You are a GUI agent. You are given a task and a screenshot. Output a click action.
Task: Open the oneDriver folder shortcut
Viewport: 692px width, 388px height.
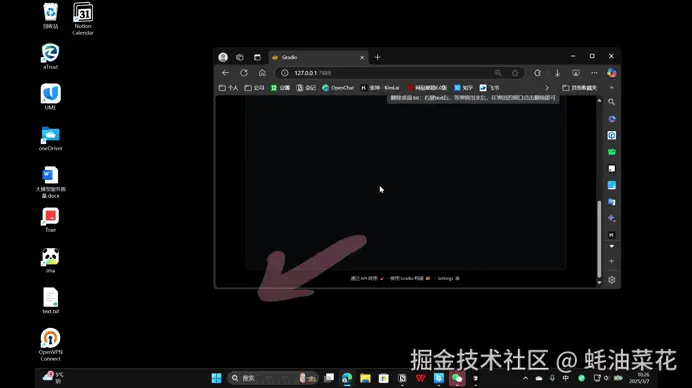pos(50,138)
